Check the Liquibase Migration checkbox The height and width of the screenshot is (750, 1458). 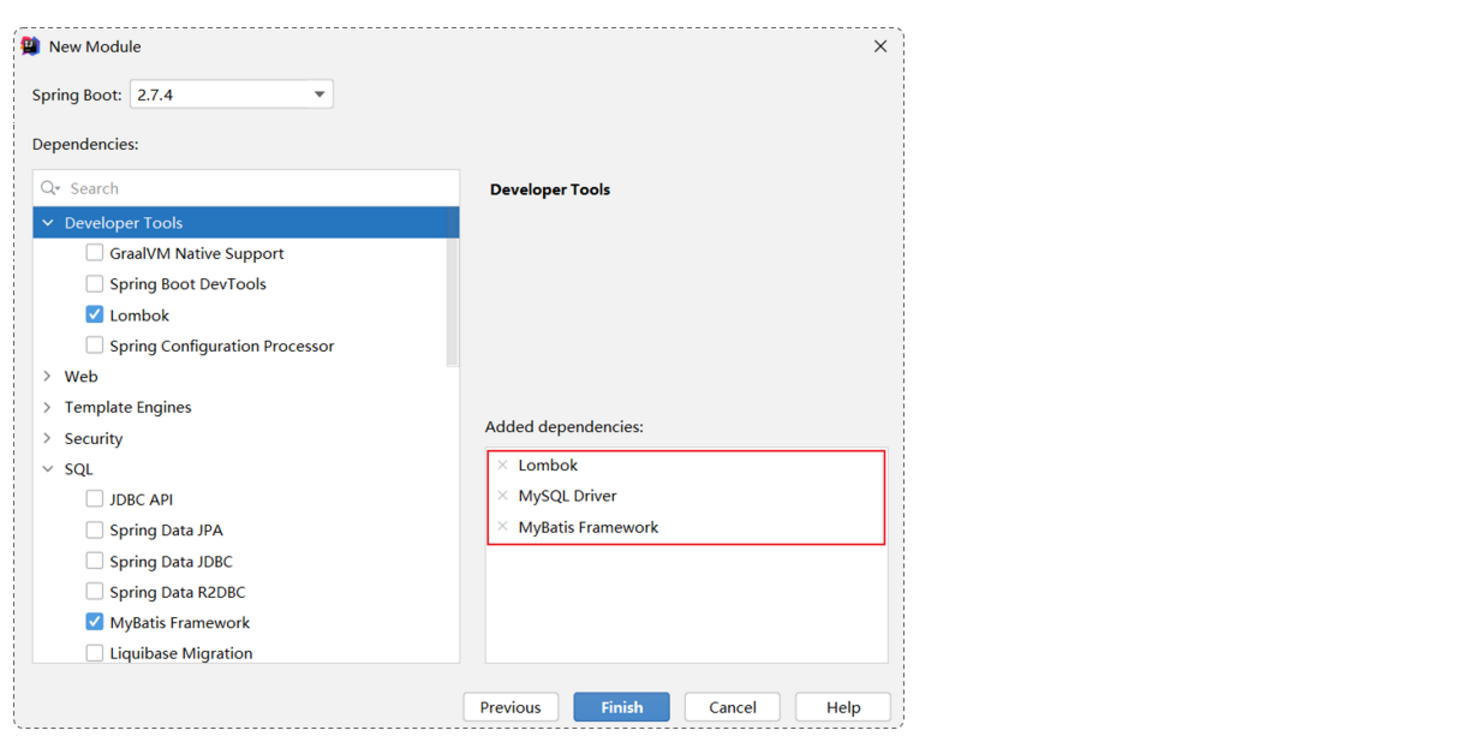94,653
